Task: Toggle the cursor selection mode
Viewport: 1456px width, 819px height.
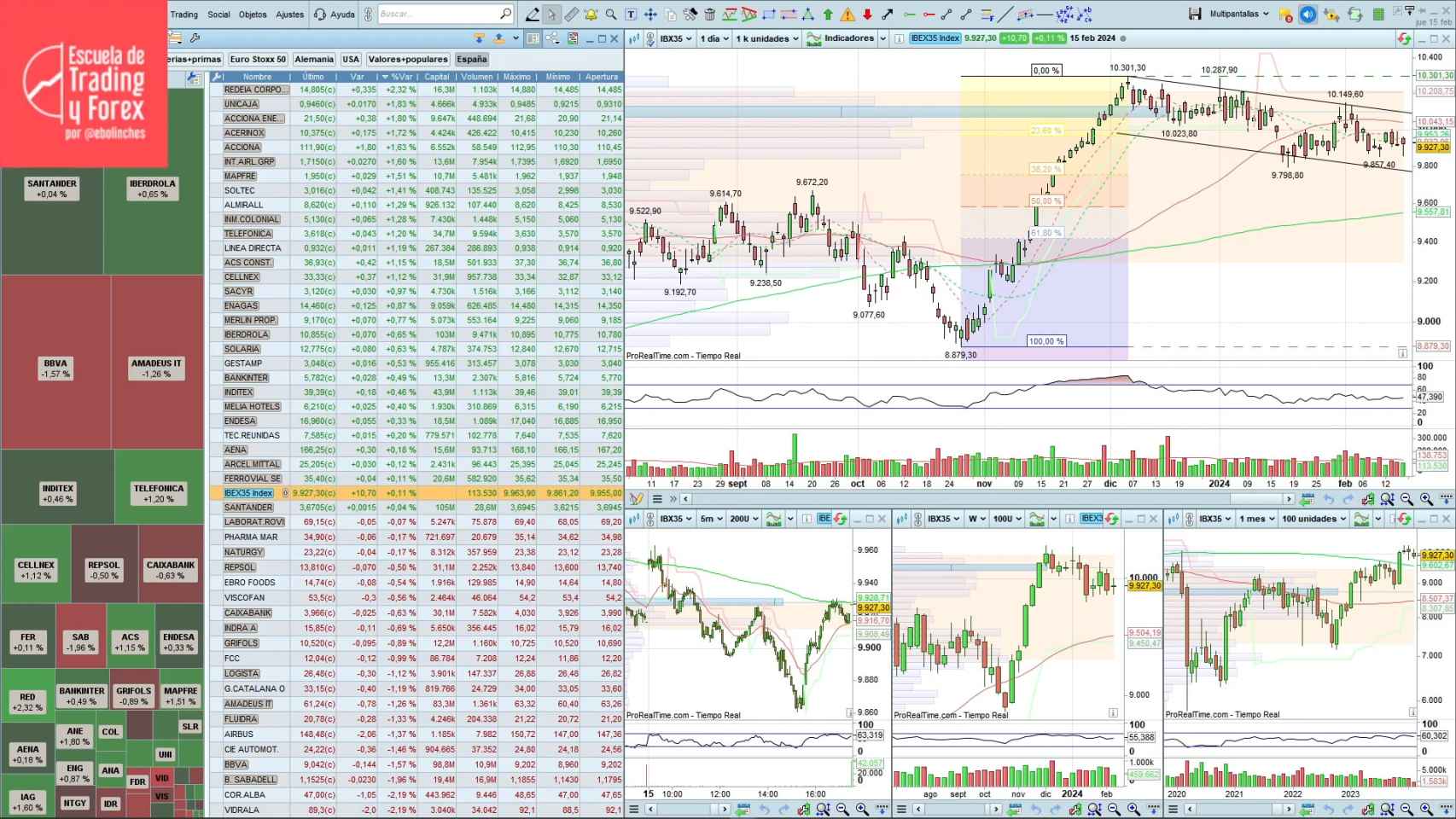Action: point(552,14)
